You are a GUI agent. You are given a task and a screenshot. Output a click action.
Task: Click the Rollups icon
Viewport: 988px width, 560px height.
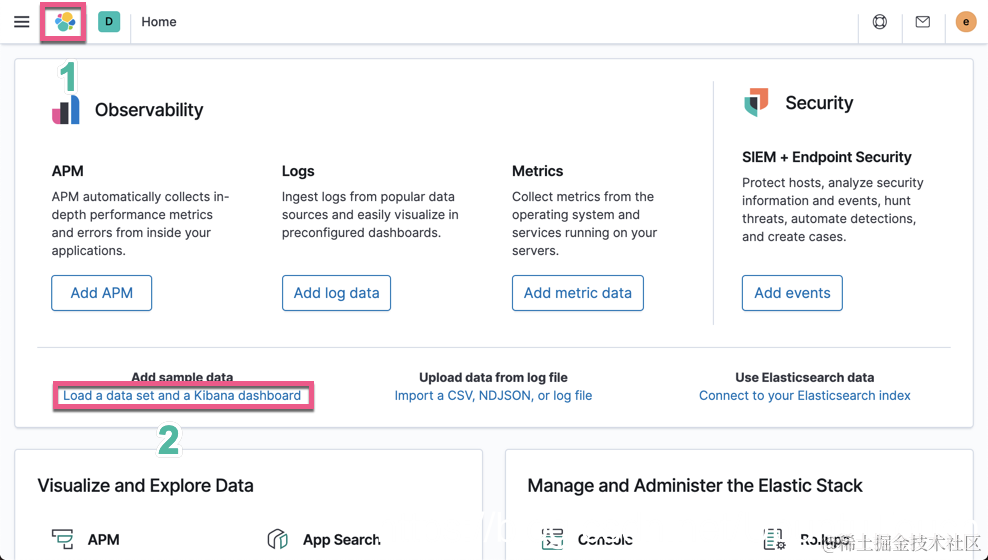click(x=773, y=540)
